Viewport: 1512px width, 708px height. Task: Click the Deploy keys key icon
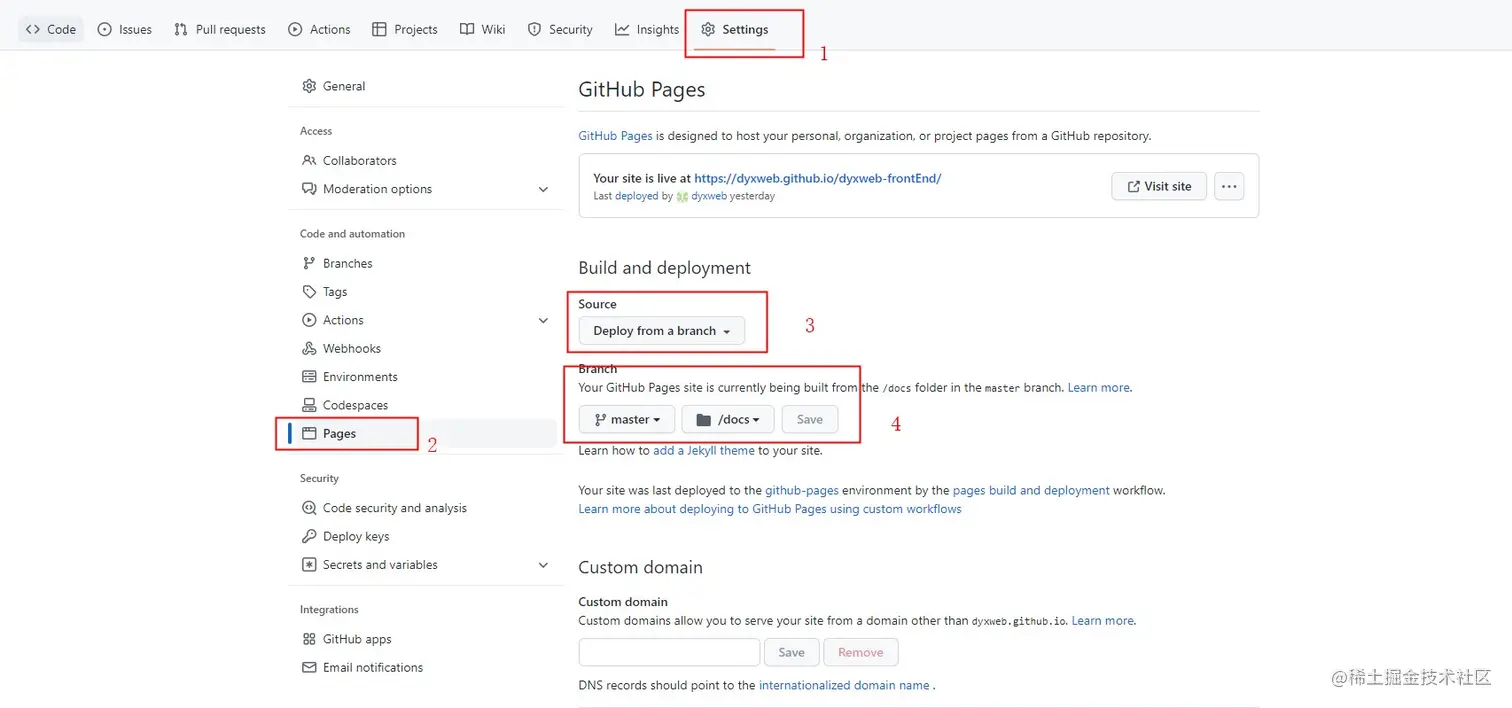(x=309, y=536)
